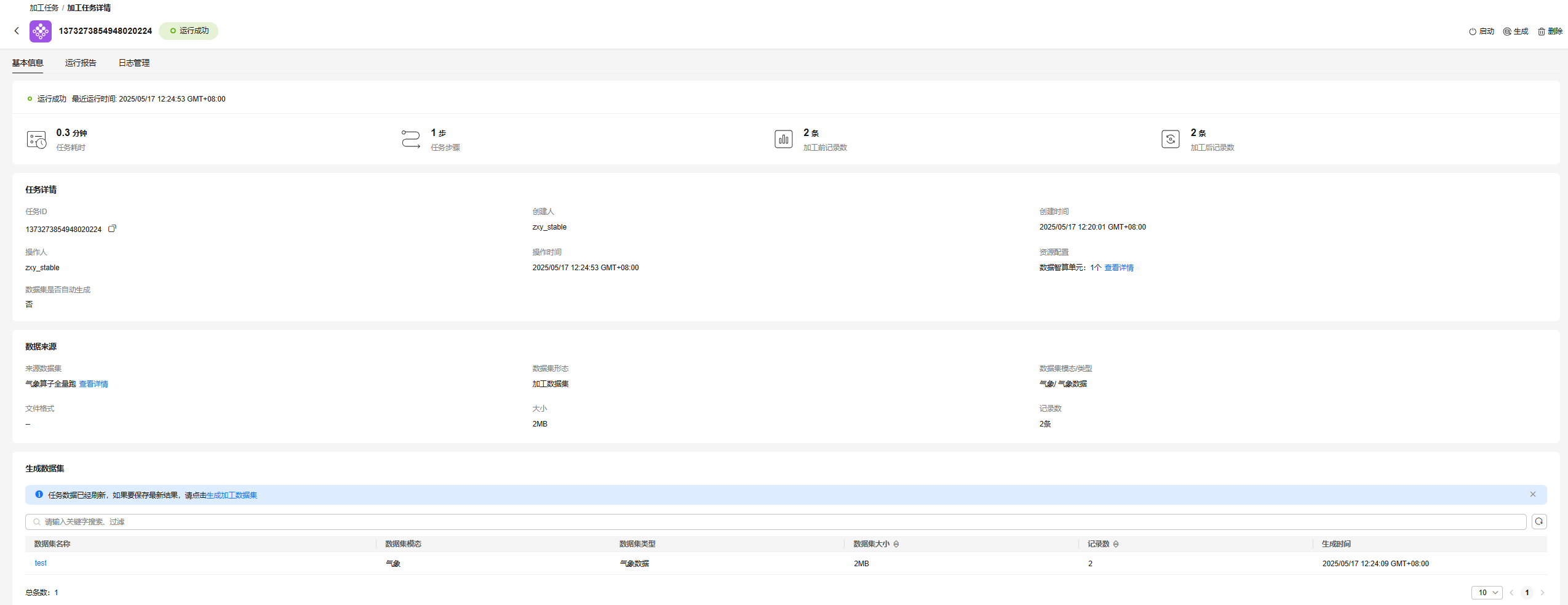Open the page size dropdown showing 10
The height and width of the screenshot is (605, 1568).
[x=1487, y=593]
